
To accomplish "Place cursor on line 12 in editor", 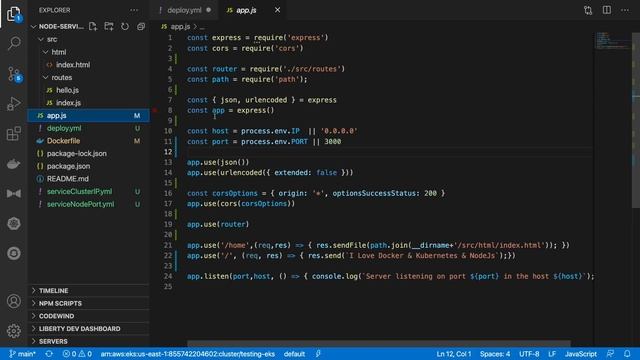I will [x=388, y=152].
